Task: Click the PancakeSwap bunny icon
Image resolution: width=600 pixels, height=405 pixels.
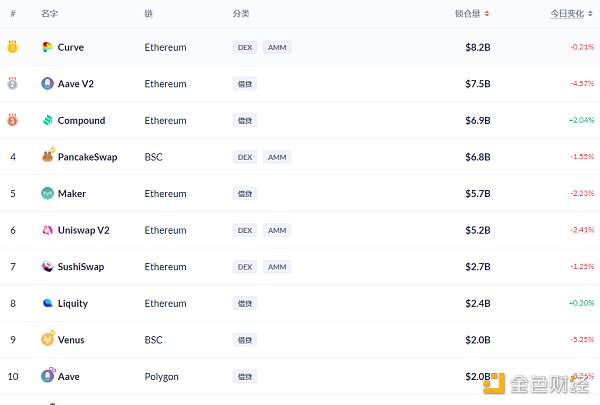Action: point(48,156)
